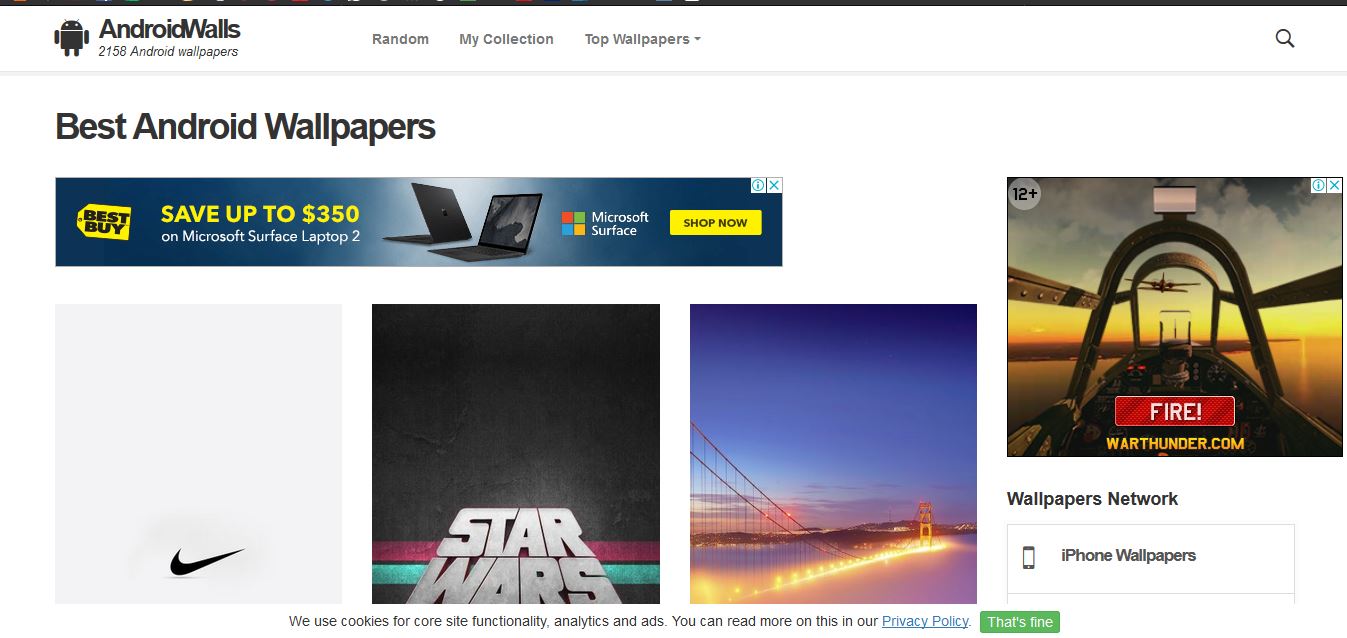Screen dimensions: 1347x638
Task: Open the Star Wars wallpaper thumbnail
Action: click(x=516, y=454)
